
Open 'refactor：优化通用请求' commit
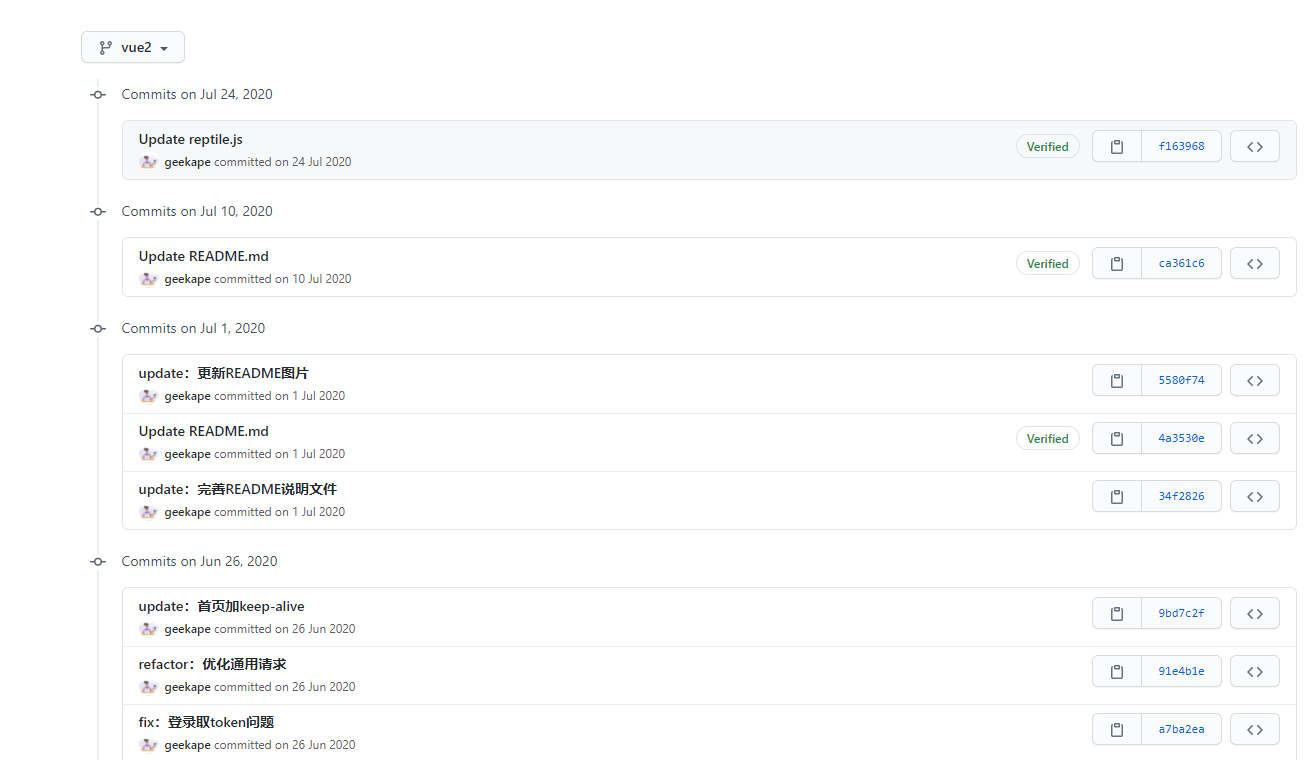pos(212,664)
